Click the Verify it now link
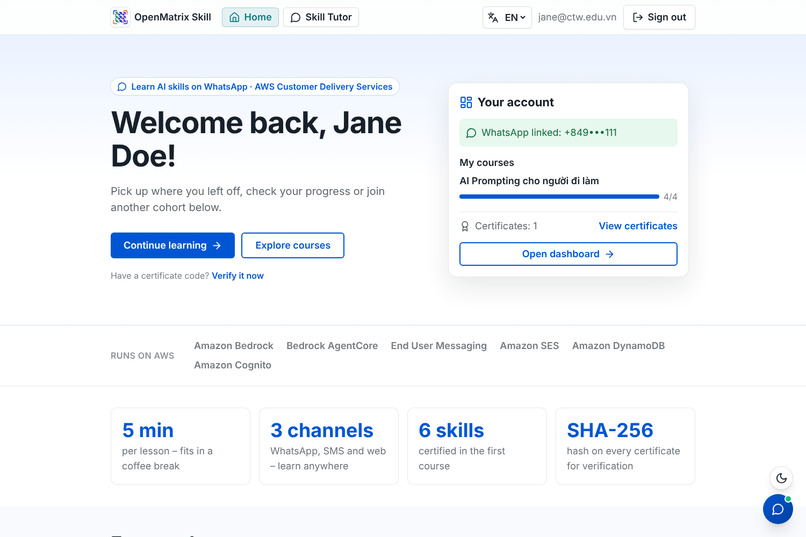 pyautogui.click(x=237, y=276)
